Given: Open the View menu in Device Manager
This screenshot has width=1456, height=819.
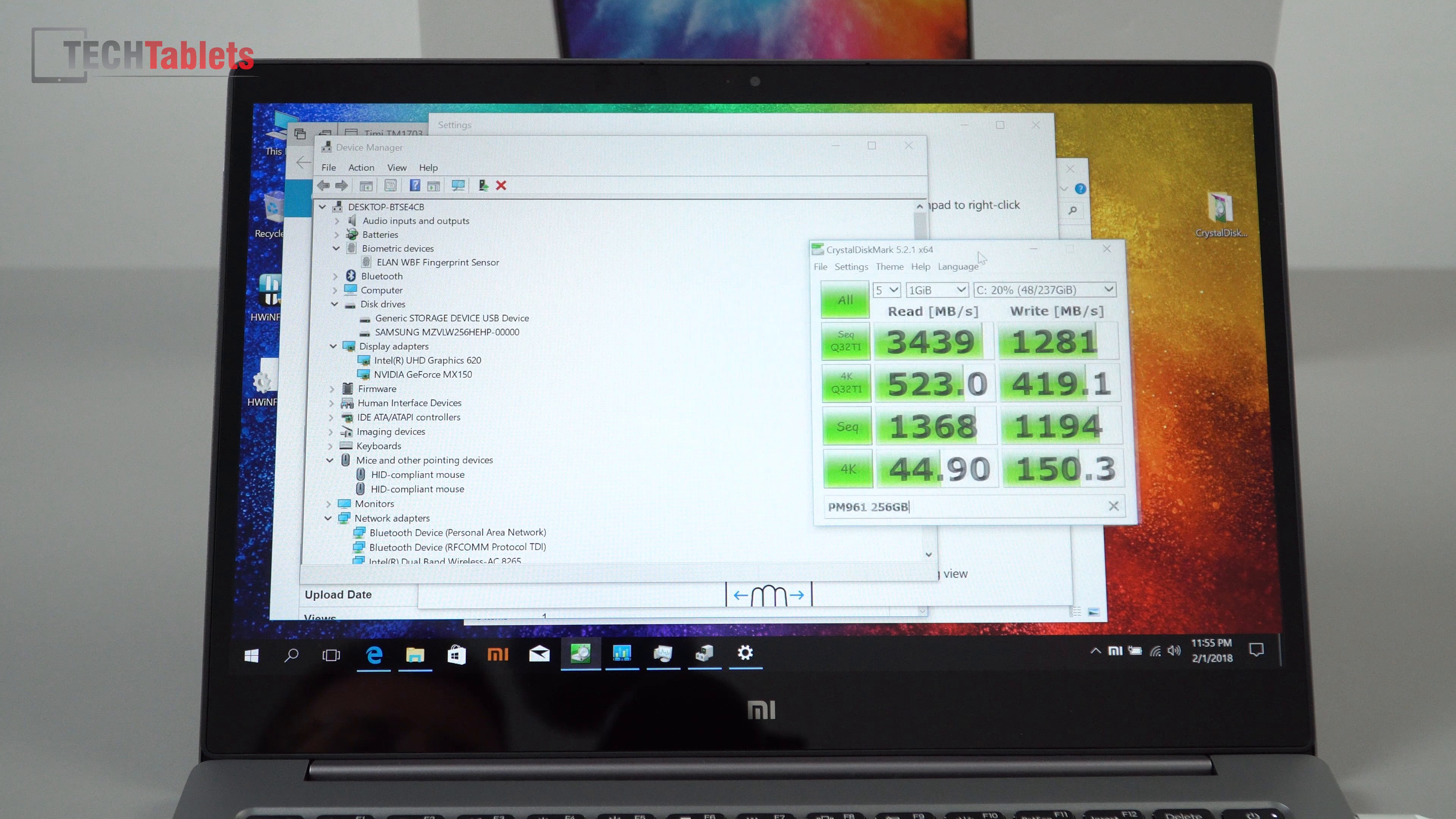Looking at the screenshot, I should (x=397, y=167).
